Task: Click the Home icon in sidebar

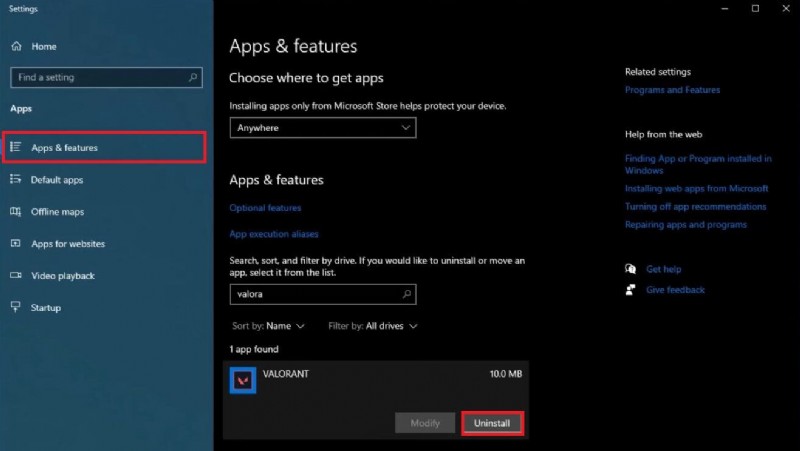Action: 16,46
